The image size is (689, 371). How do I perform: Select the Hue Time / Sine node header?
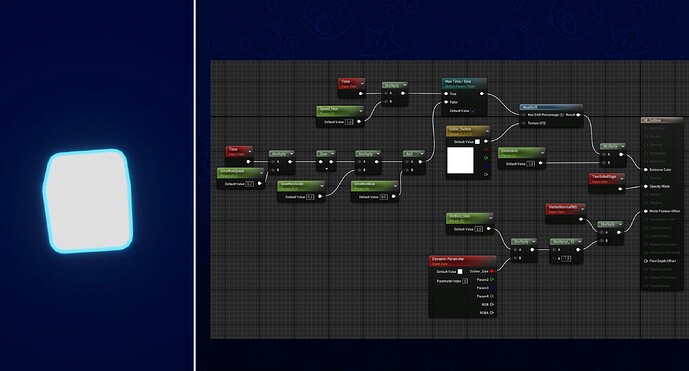[x=464, y=83]
